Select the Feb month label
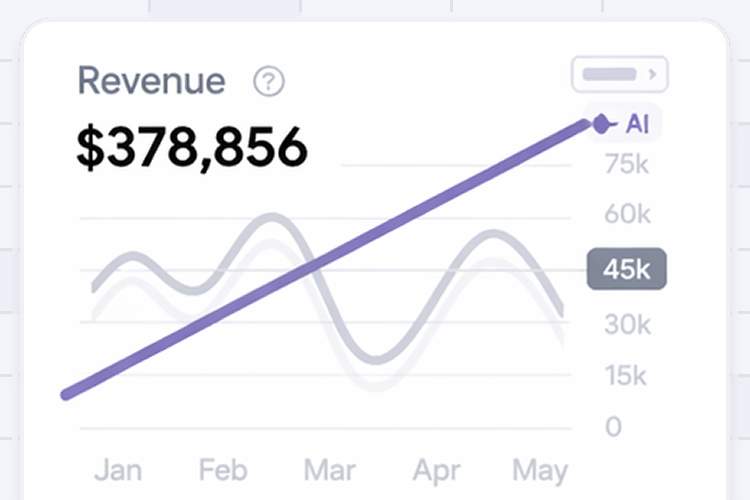 [x=223, y=469]
